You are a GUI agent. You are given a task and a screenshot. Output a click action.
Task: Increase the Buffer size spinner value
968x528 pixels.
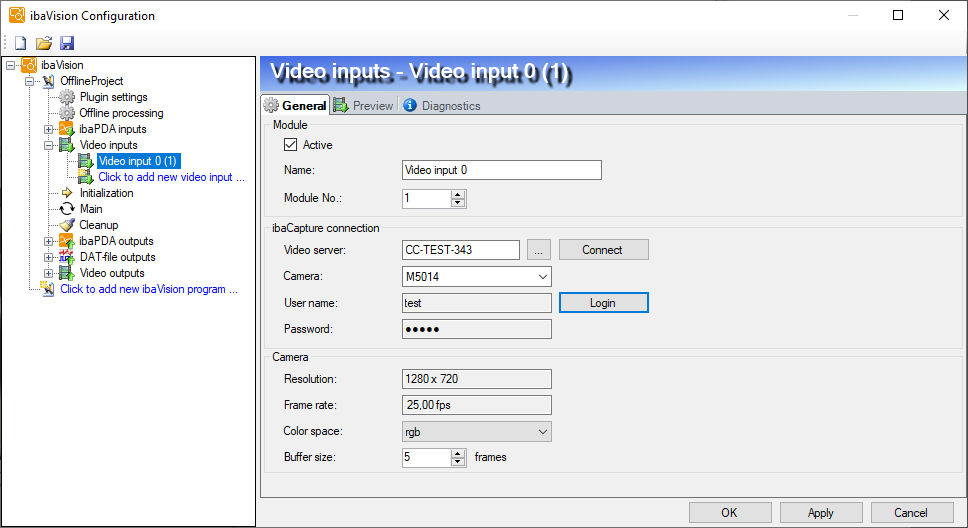[x=458, y=453]
